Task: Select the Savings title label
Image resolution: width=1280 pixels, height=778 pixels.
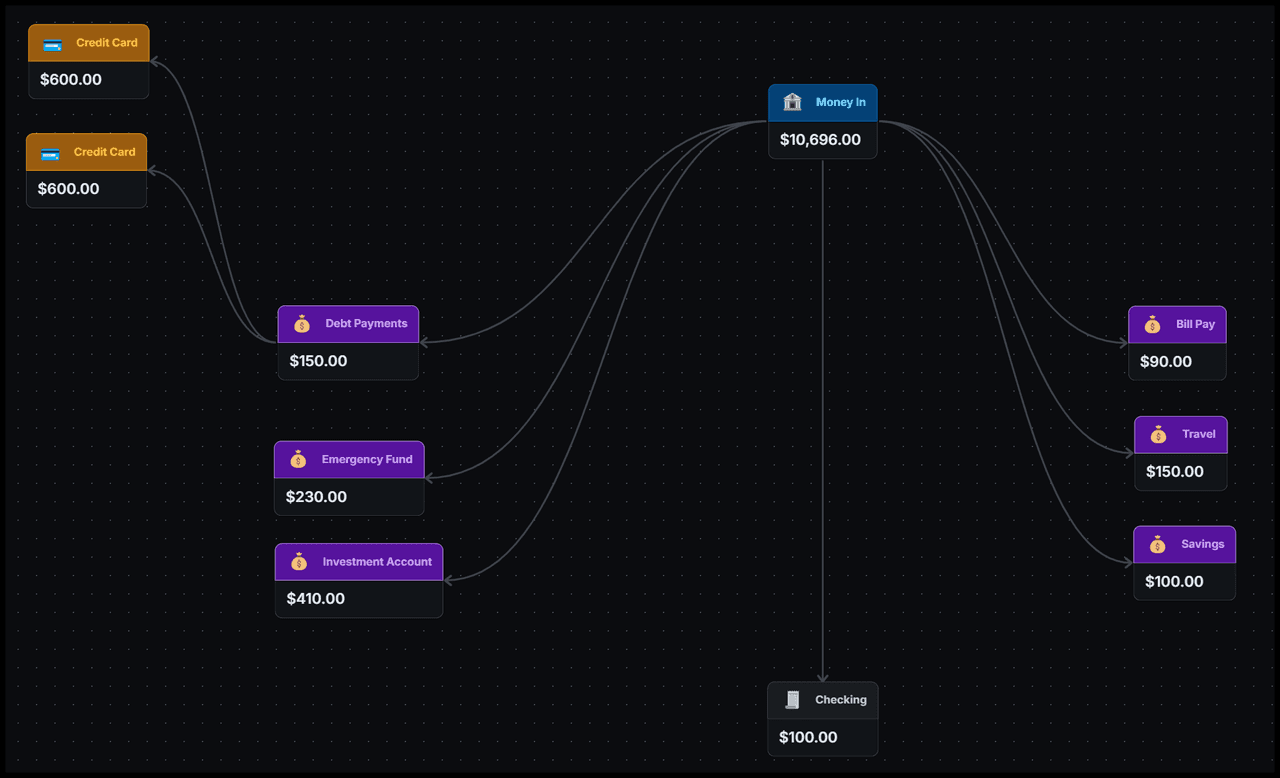Action: (1202, 545)
